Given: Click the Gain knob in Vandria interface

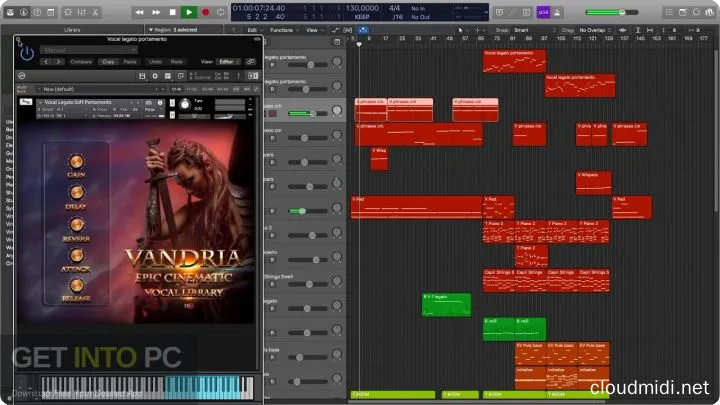Looking at the screenshot, I should (x=76, y=161).
